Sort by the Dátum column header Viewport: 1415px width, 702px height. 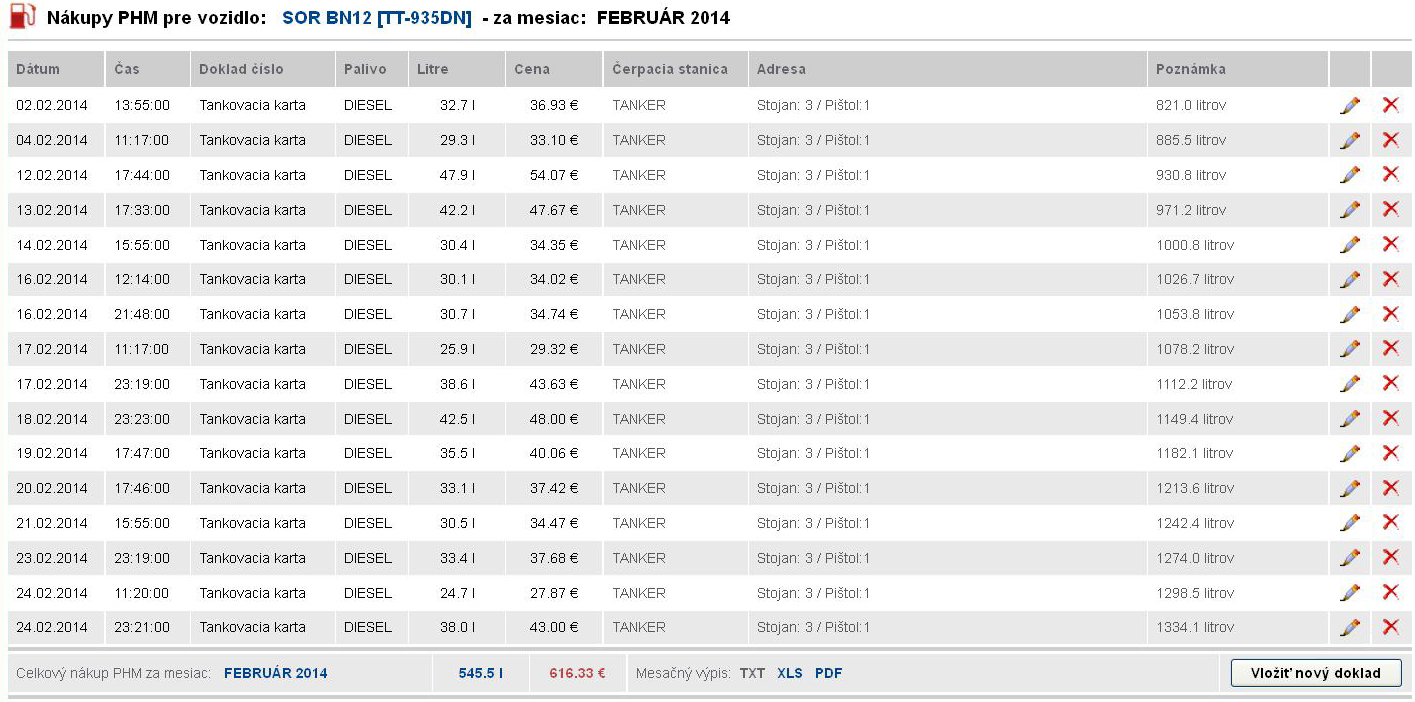pos(56,69)
